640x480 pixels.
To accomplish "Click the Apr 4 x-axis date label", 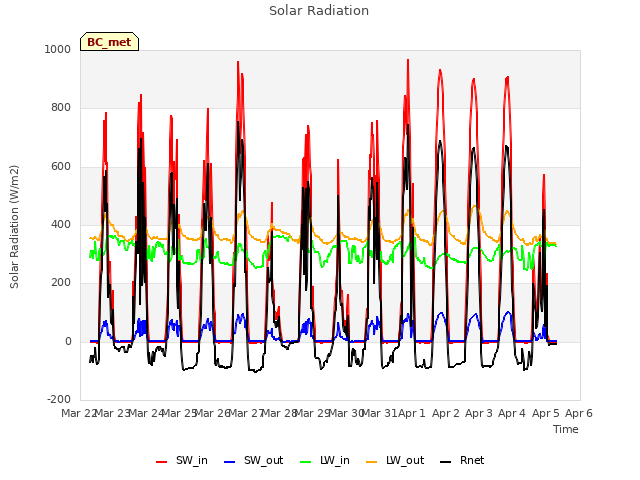I will (x=512, y=413).
